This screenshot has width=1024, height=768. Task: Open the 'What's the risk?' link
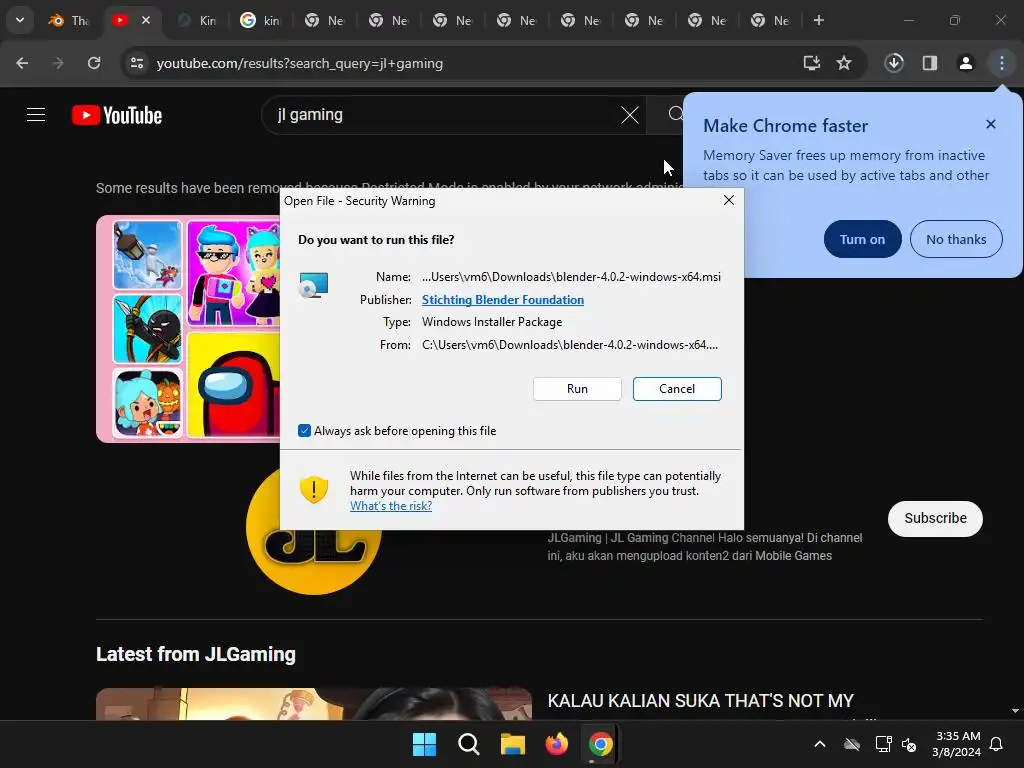(391, 505)
